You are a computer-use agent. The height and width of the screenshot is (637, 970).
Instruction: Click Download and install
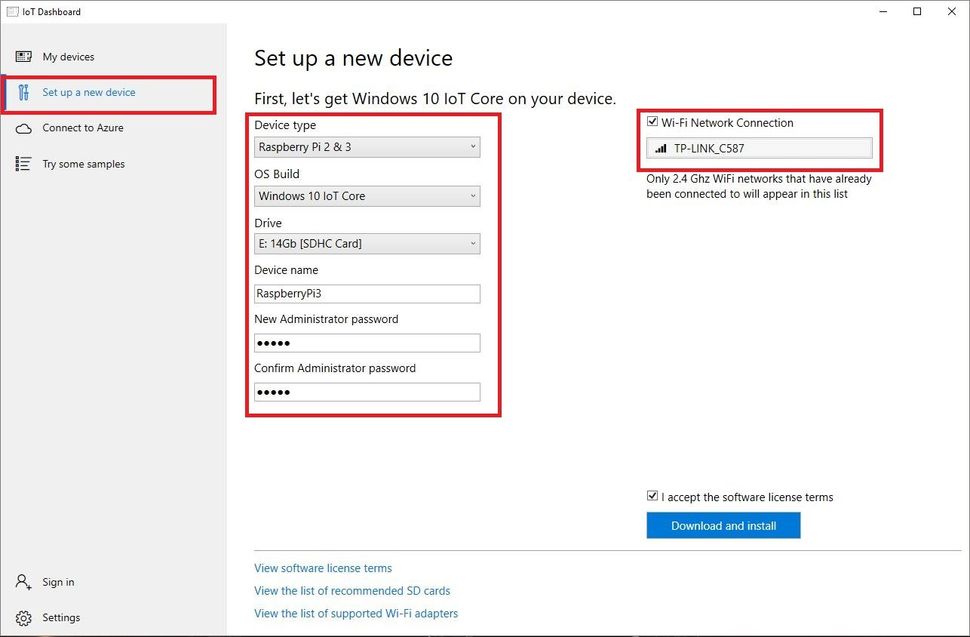pos(723,525)
